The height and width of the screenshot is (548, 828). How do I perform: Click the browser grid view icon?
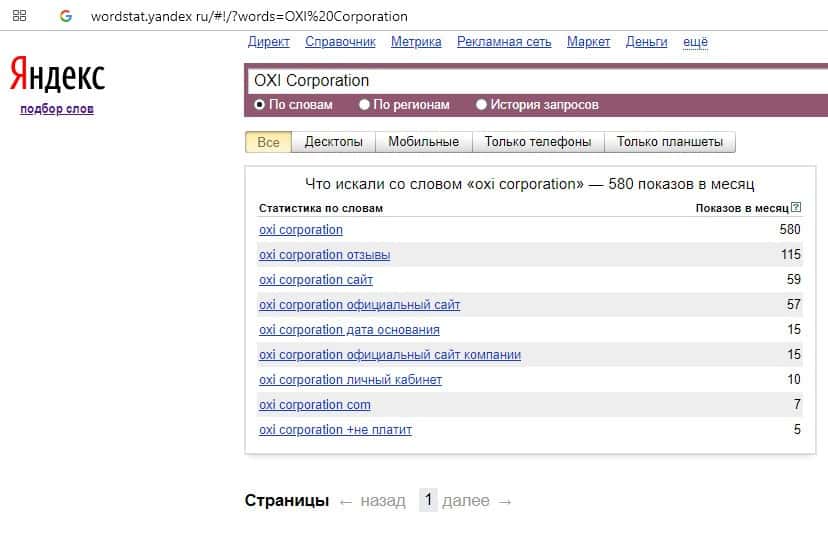19,16
